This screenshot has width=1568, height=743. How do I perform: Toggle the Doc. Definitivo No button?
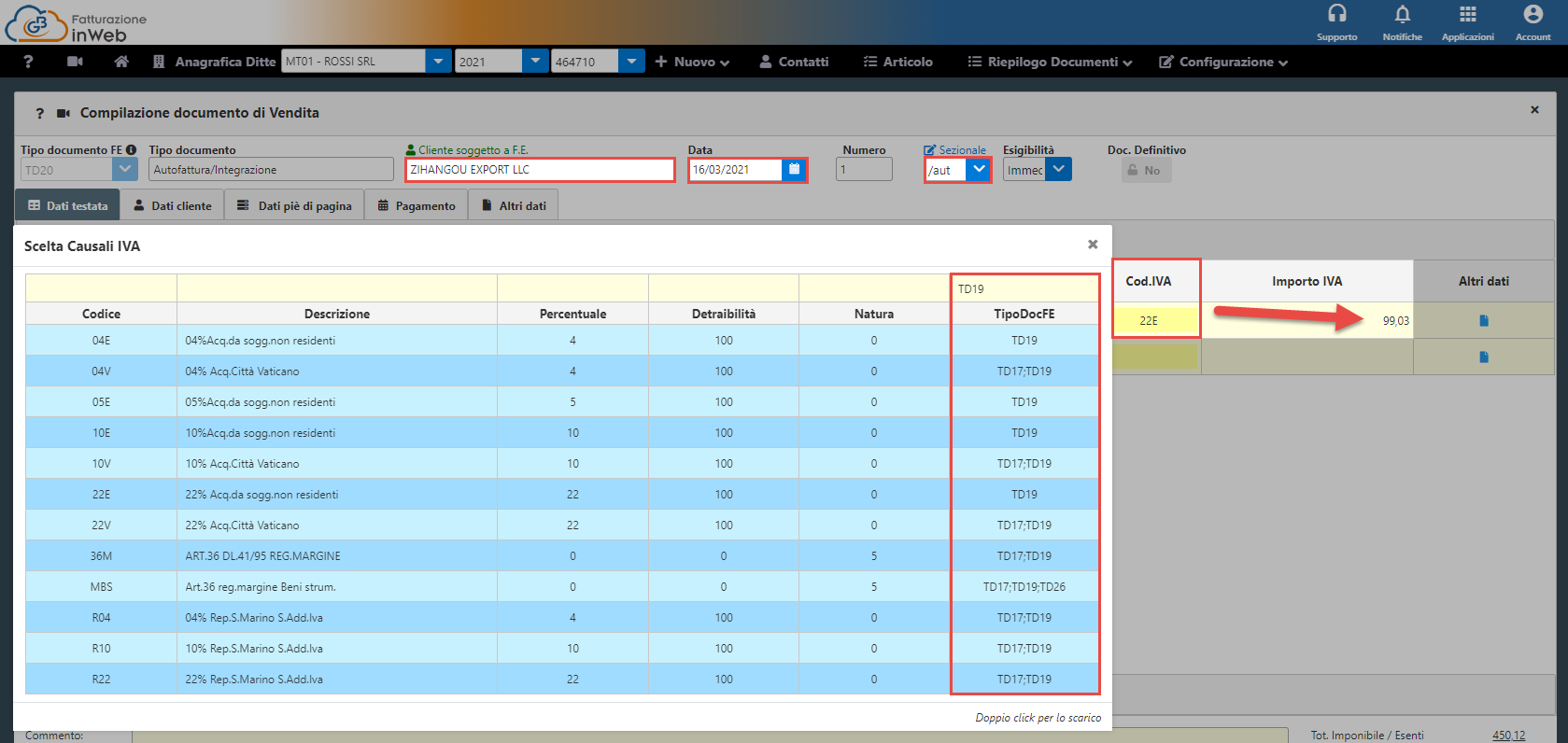point(1146,170)
